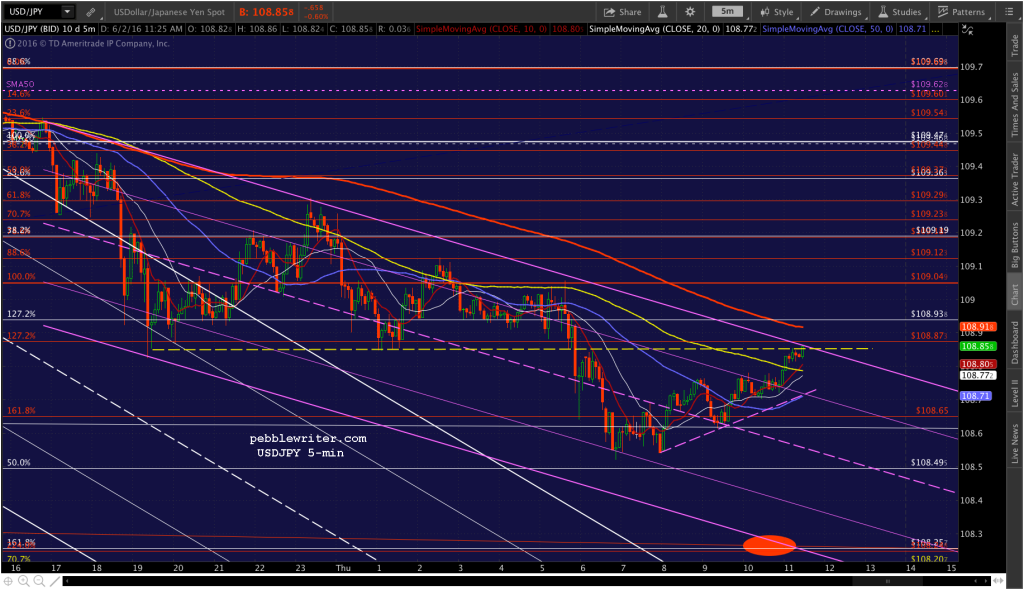Screen dimensions: 1024x590
Task: Click the $108.65 level label
Action: click(x=932, y=411)
